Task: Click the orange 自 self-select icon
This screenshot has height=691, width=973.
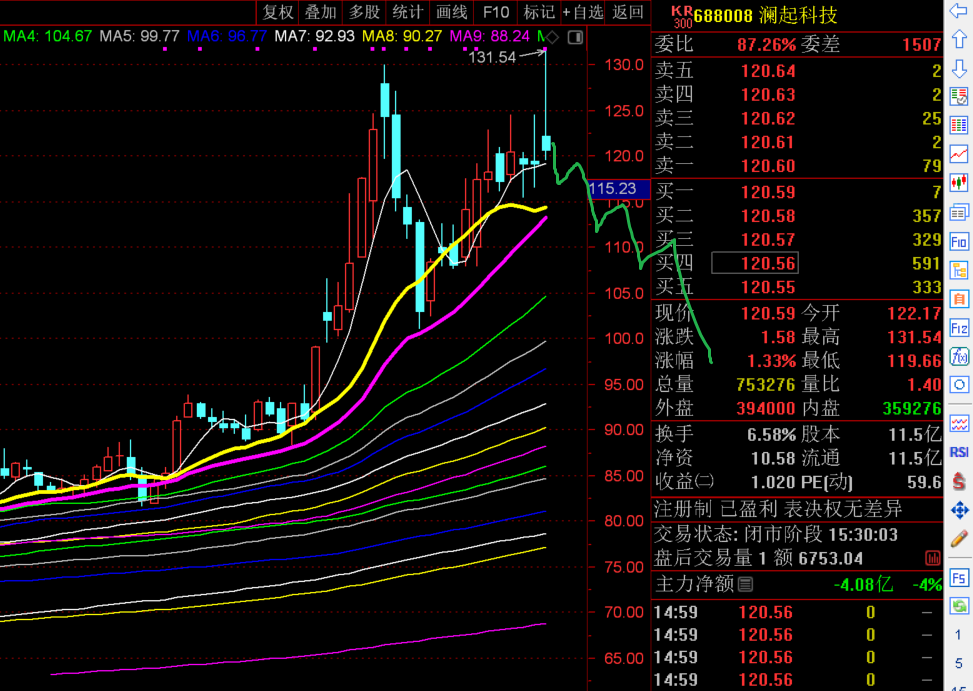Action: 959,299
